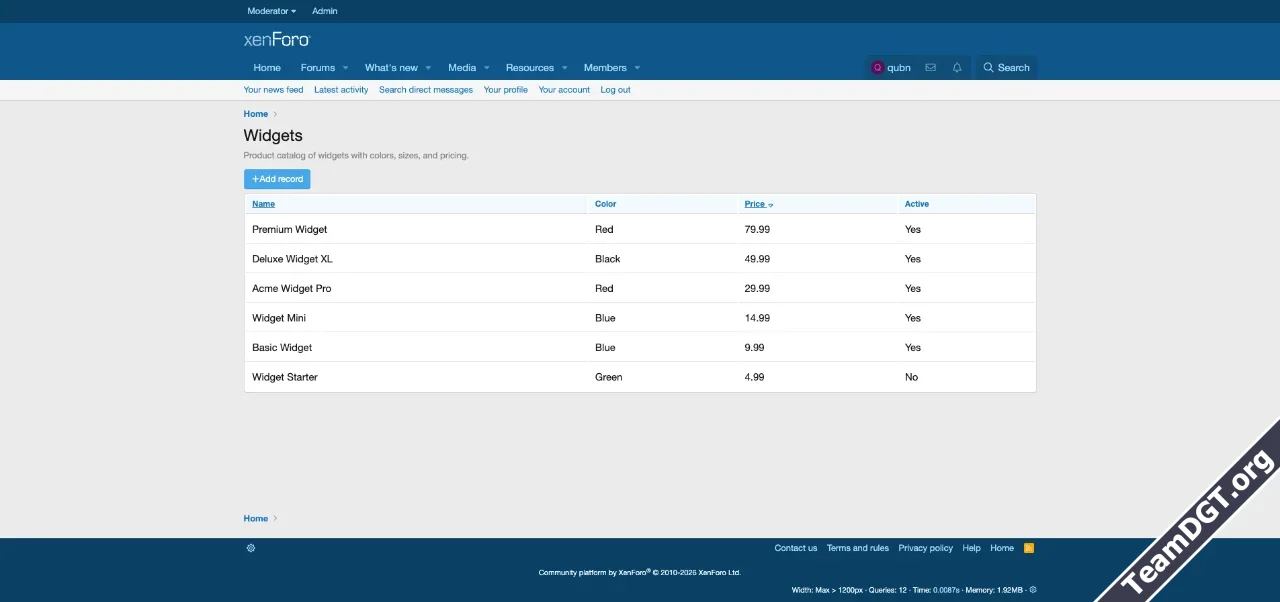1280x602 pixels.
Task: Expand the Members dropdown arrow
Action: [x=637, y=68]
